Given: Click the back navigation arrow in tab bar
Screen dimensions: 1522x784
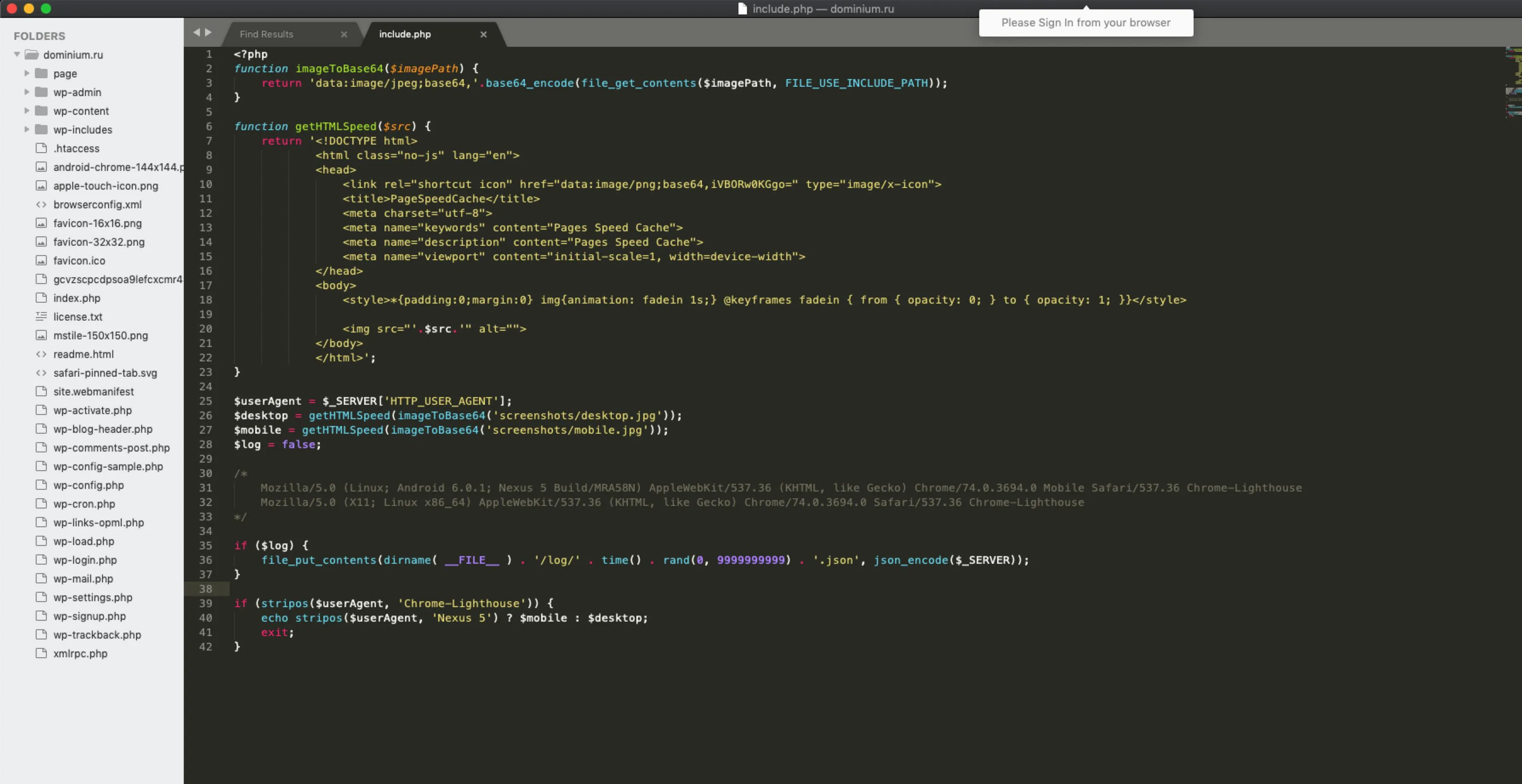Looking at the screenshot, I should (x=197, y=32).
